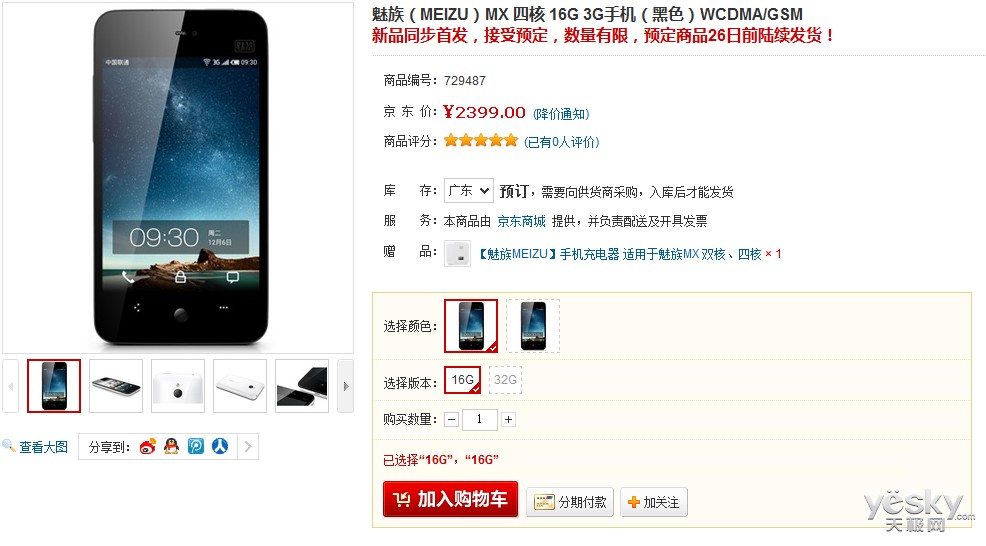Open 降价通知 price drop link

pos(561,114)
